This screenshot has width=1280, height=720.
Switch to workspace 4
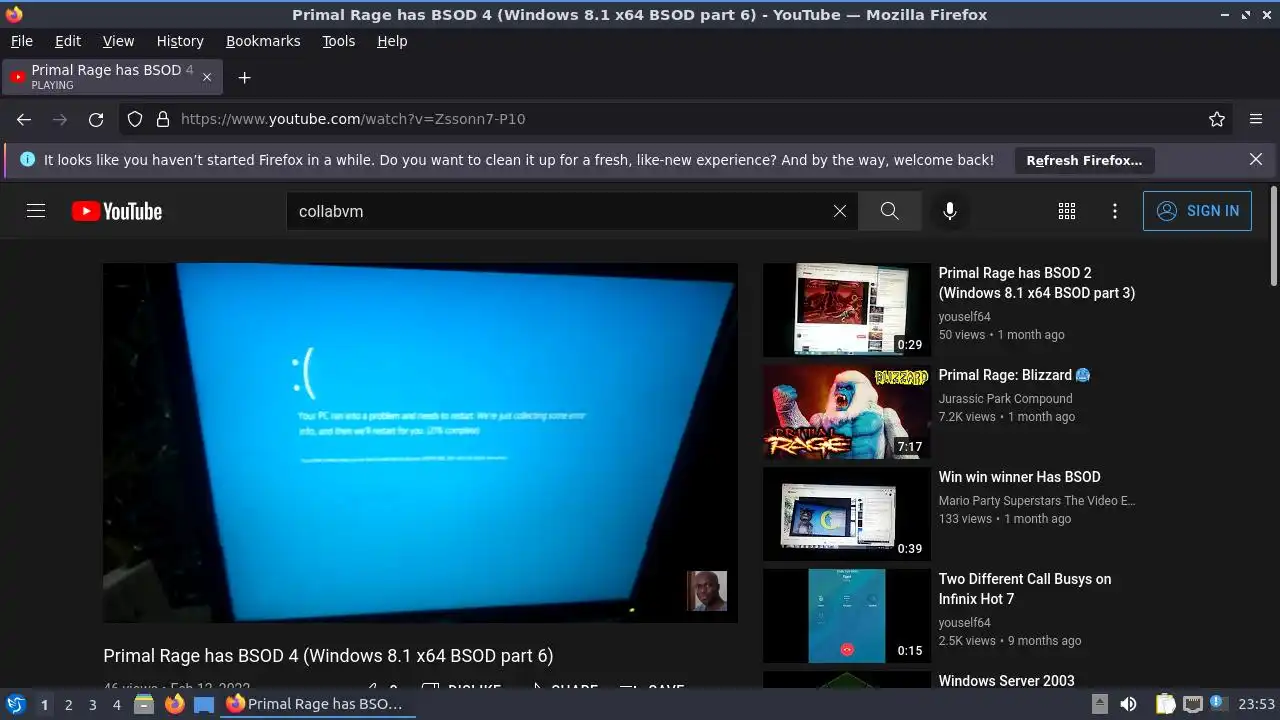tap(116, 704)
